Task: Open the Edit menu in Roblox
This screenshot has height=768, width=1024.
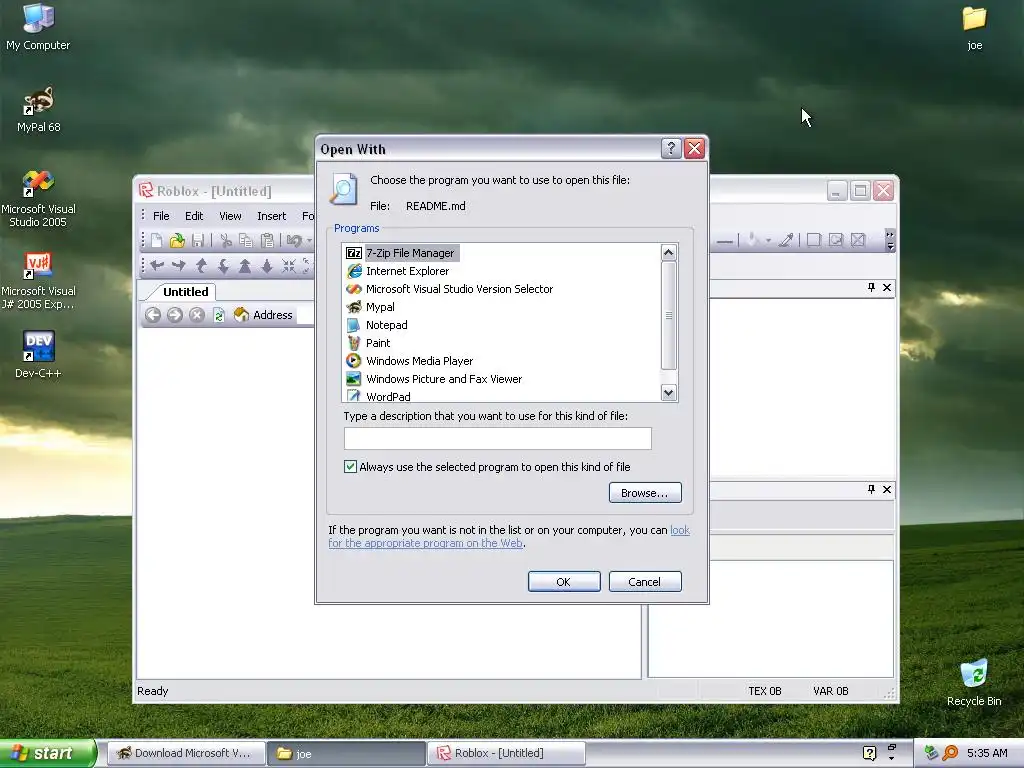Action: click(194, 216)
